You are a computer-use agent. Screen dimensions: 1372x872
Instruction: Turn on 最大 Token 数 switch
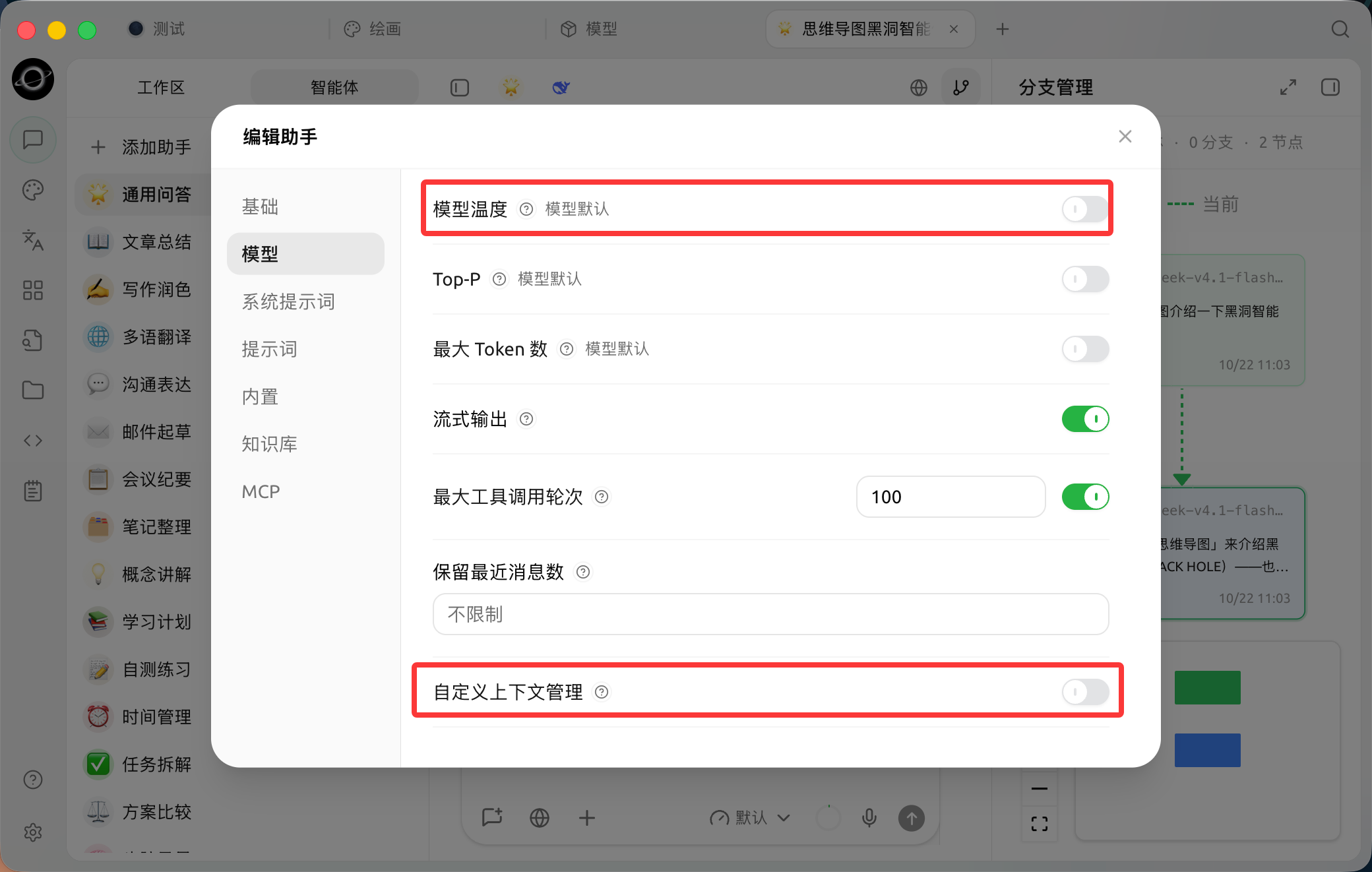1085,349
